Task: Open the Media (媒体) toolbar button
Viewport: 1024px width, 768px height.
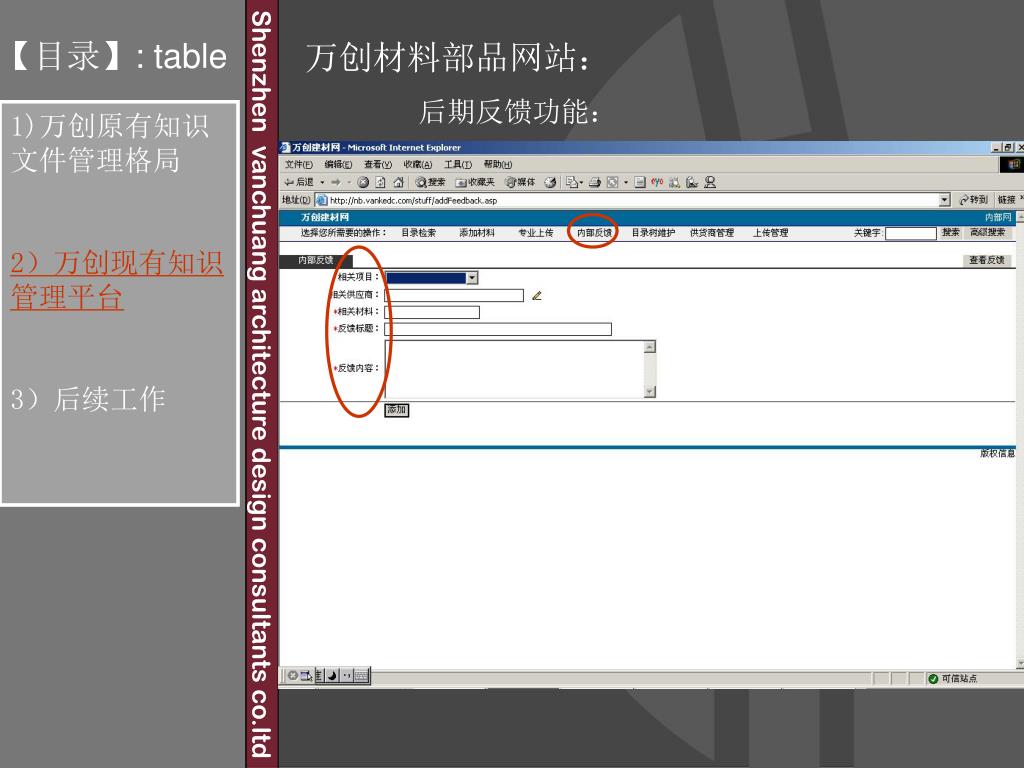Action: tap(520, 182)
